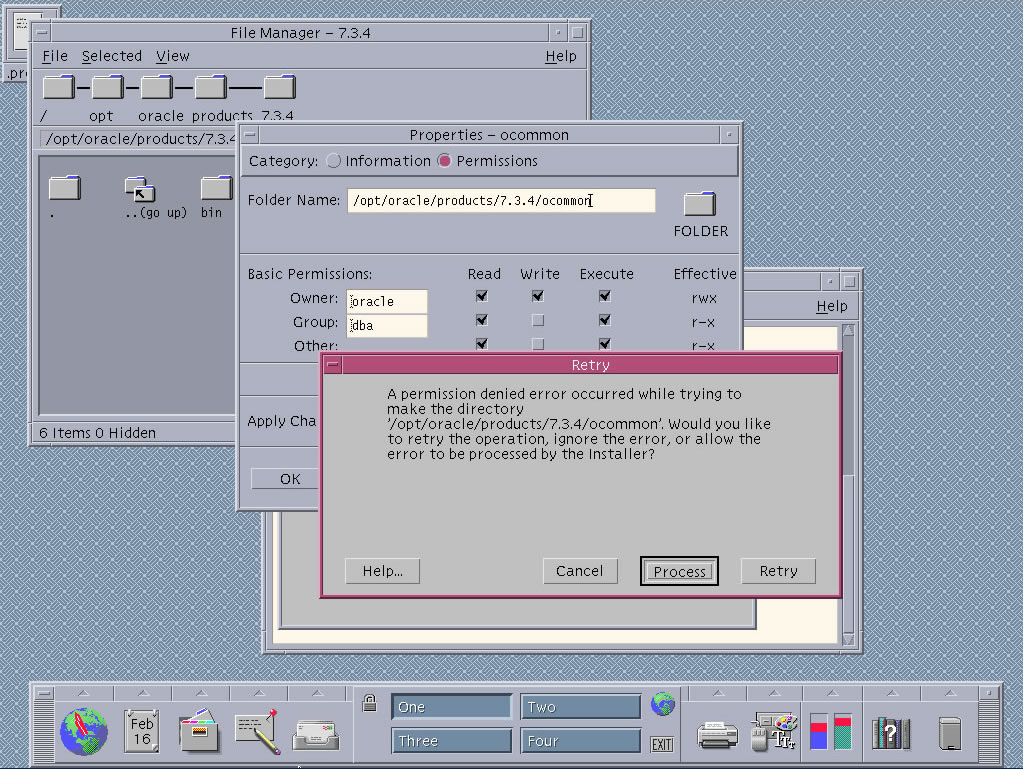This screenshot has height=769, width=1023.
Task: Click the Process button
Action: click(679, 571)
